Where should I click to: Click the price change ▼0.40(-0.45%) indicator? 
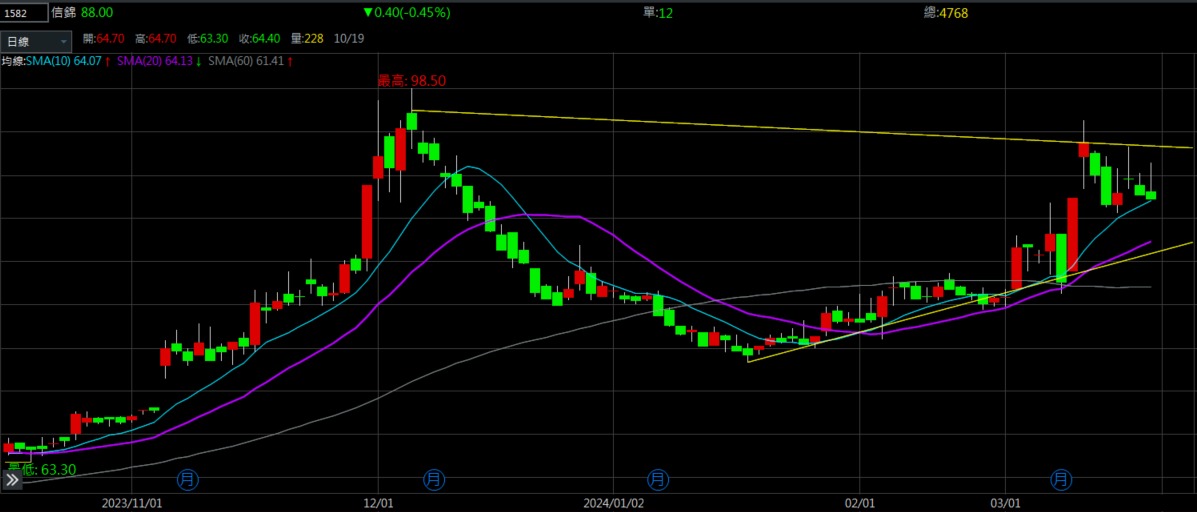[406, 13]
